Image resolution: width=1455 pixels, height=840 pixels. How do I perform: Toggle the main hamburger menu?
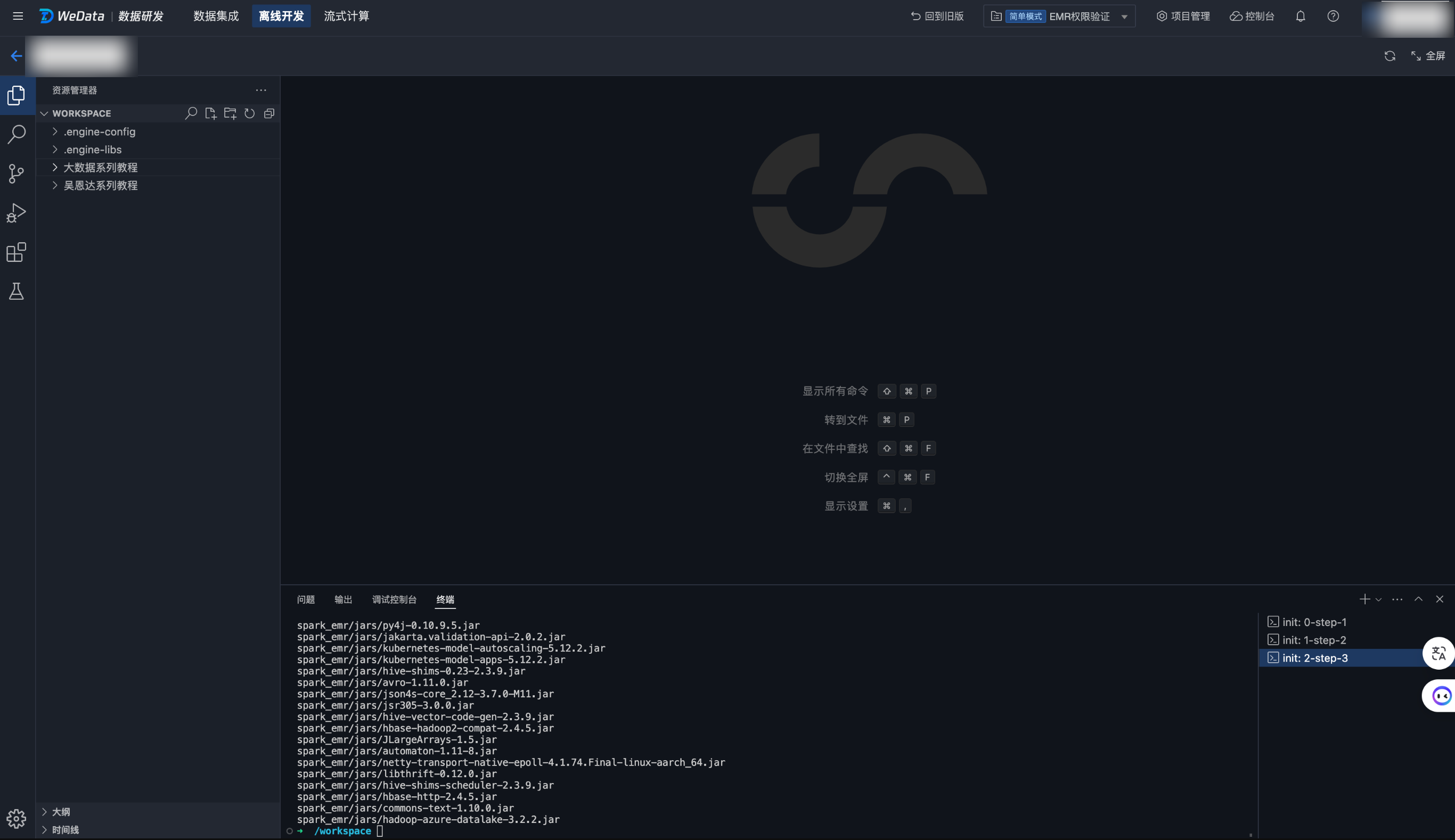(x=18, y=16)
